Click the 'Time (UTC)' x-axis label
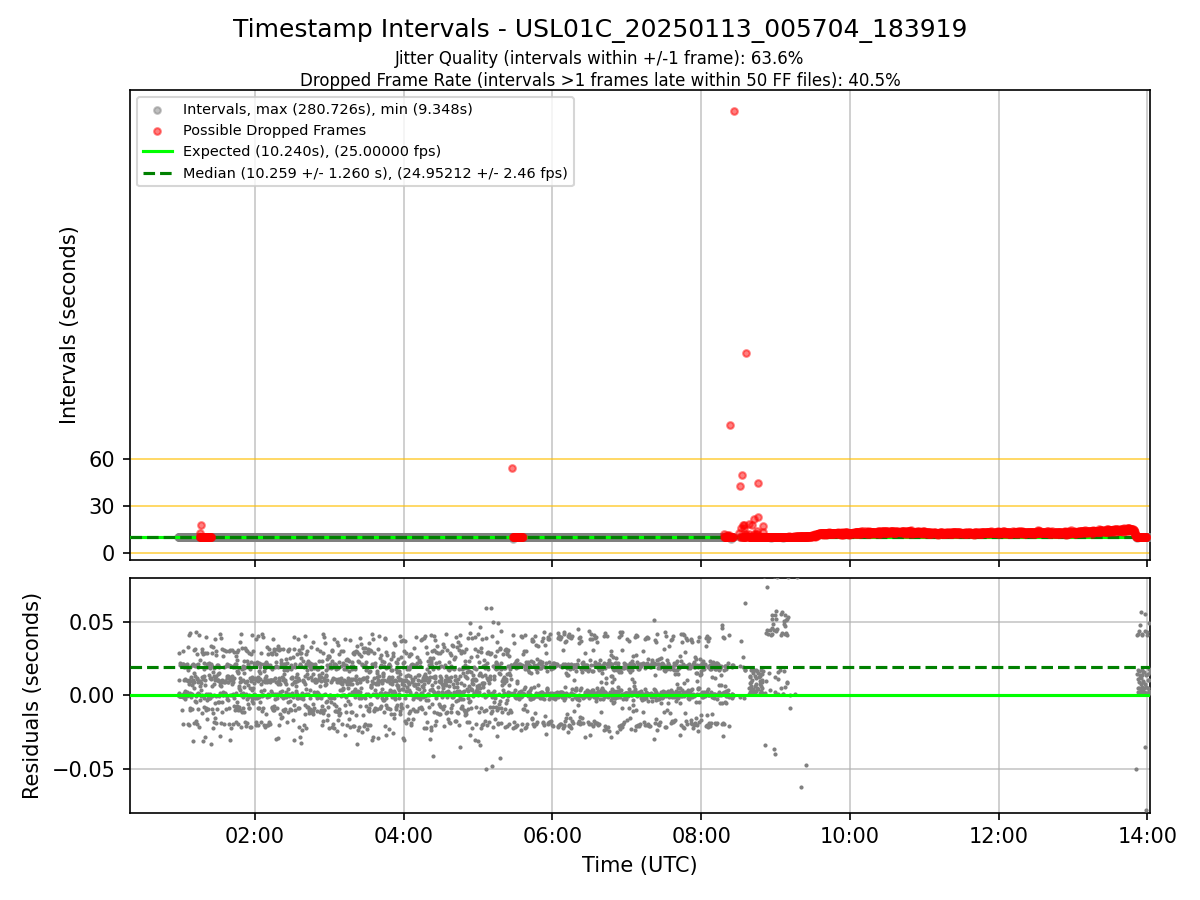Image resolution: width=1200 pixels, height=900 pixels. (639, 865)
